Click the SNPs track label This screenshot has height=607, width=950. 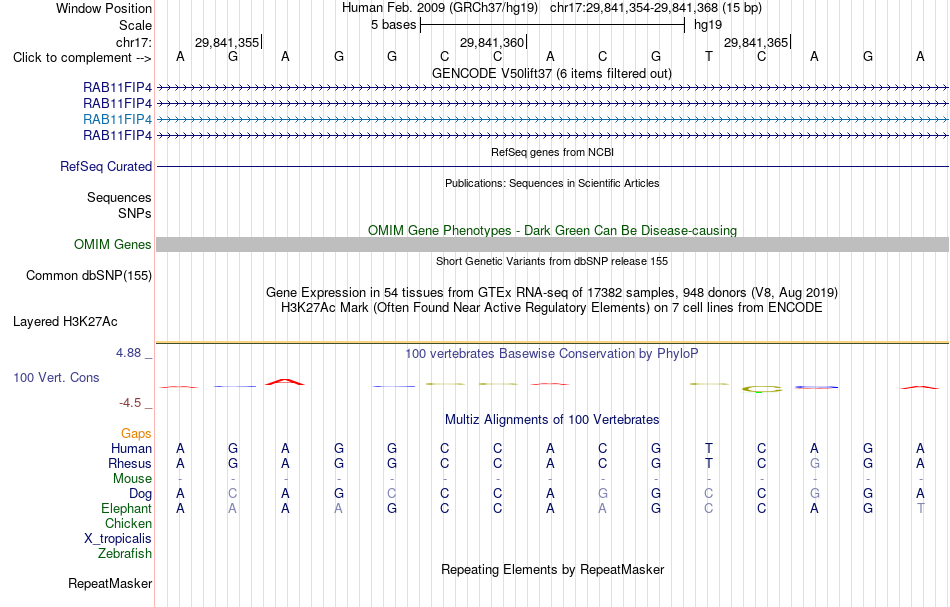click(135, 213)
